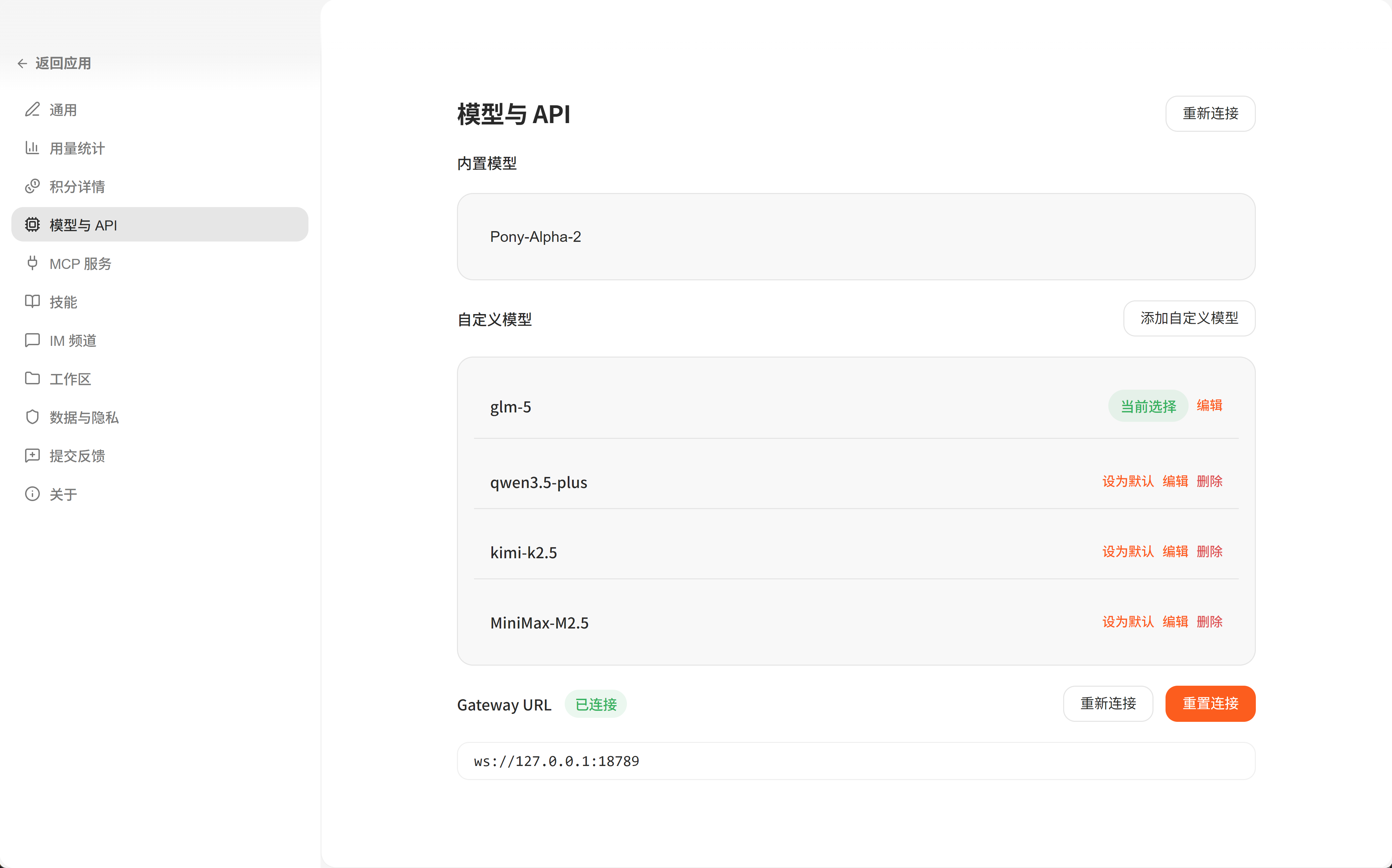The image size is (1392, 868).
Task: Click the chat bubble icon for IM channels
Action: (32, 341)
